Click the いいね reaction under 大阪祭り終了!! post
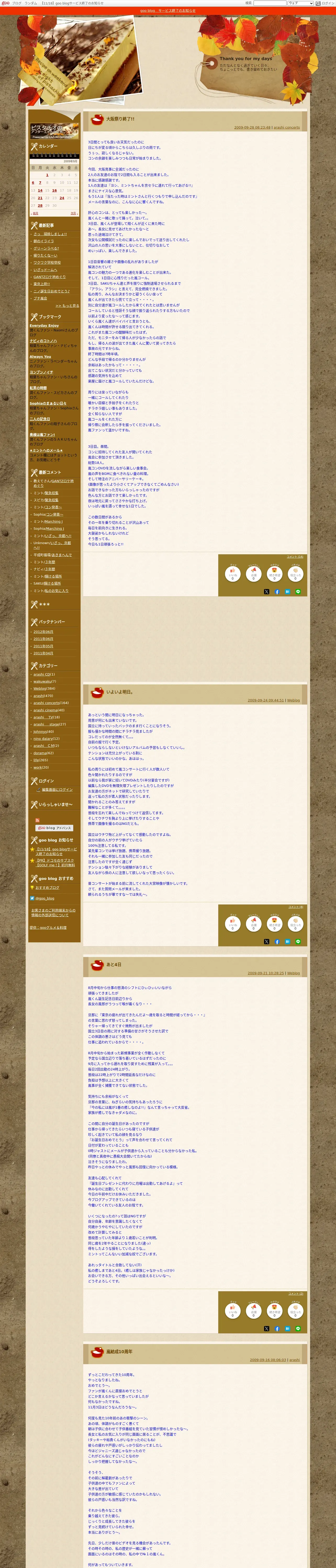336x1568 pixels. [232, 573]
